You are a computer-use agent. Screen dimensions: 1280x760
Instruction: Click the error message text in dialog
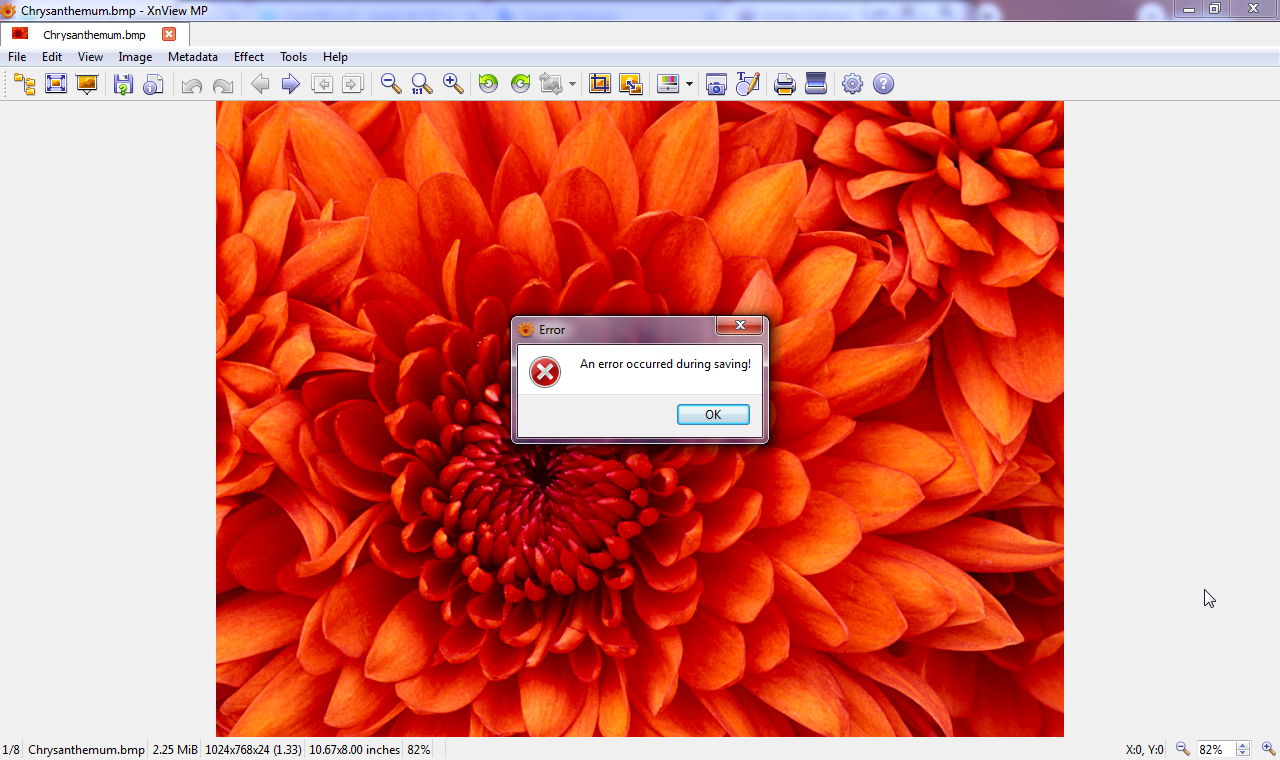click(665, 364)
